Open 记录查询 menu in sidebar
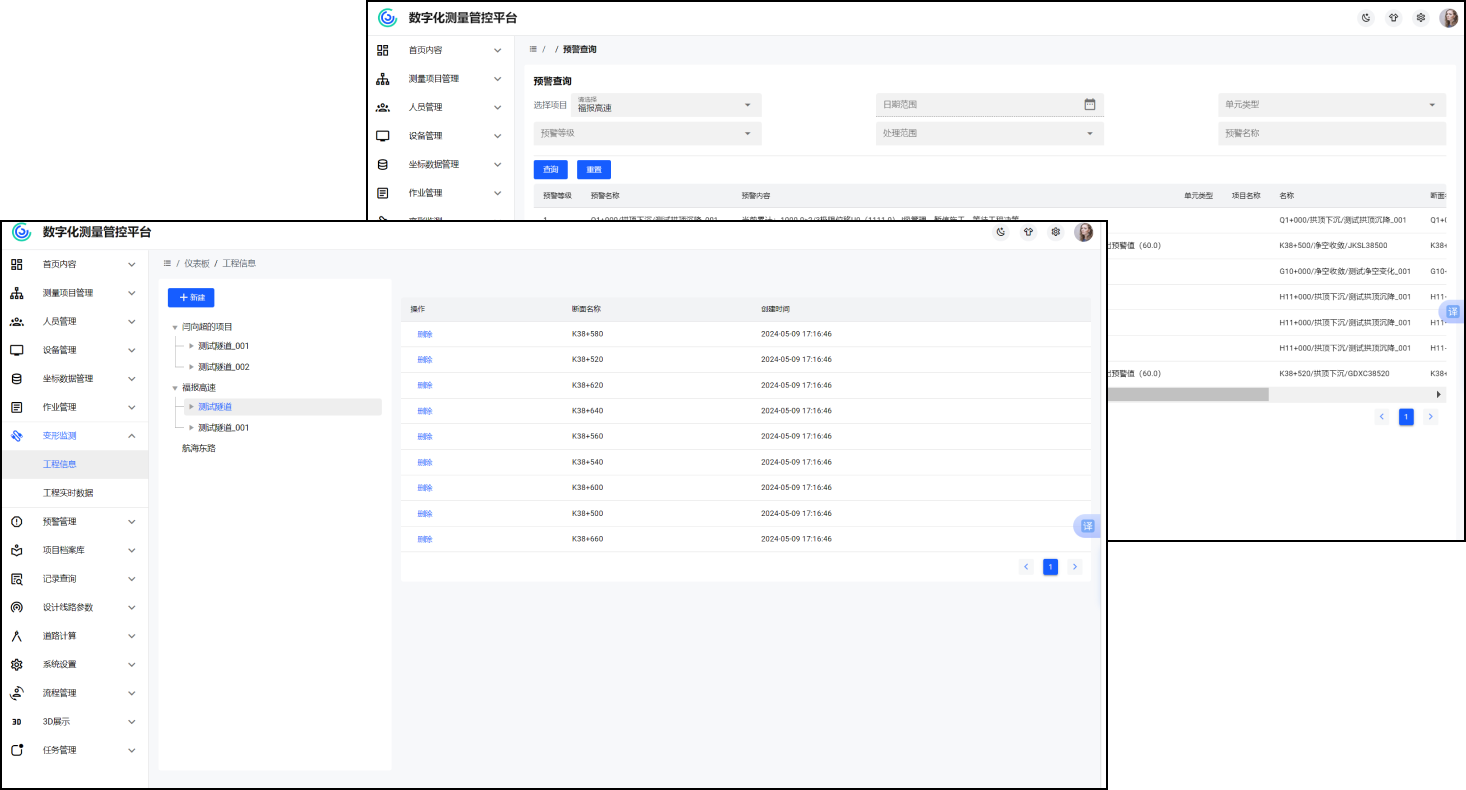 tap(74, 579)
